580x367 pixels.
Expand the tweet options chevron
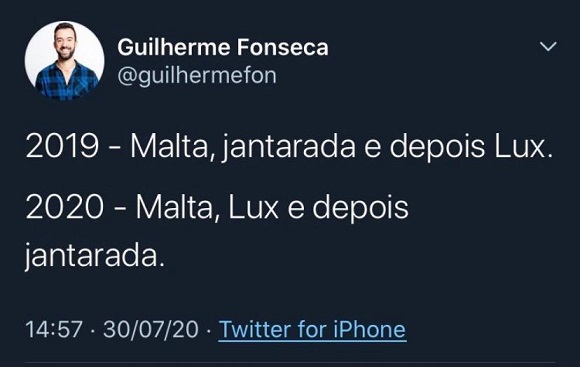click(x=548, y=46)
